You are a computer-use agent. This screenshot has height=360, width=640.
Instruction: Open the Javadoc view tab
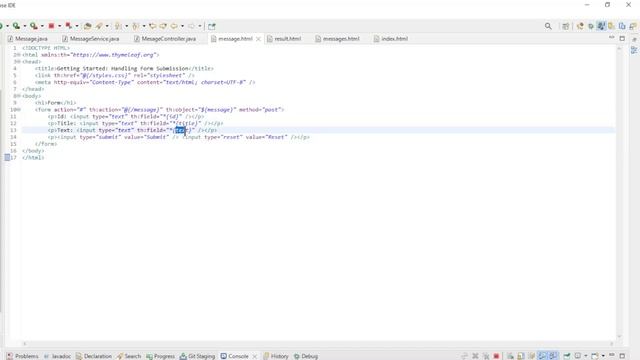tap(58, 356)
